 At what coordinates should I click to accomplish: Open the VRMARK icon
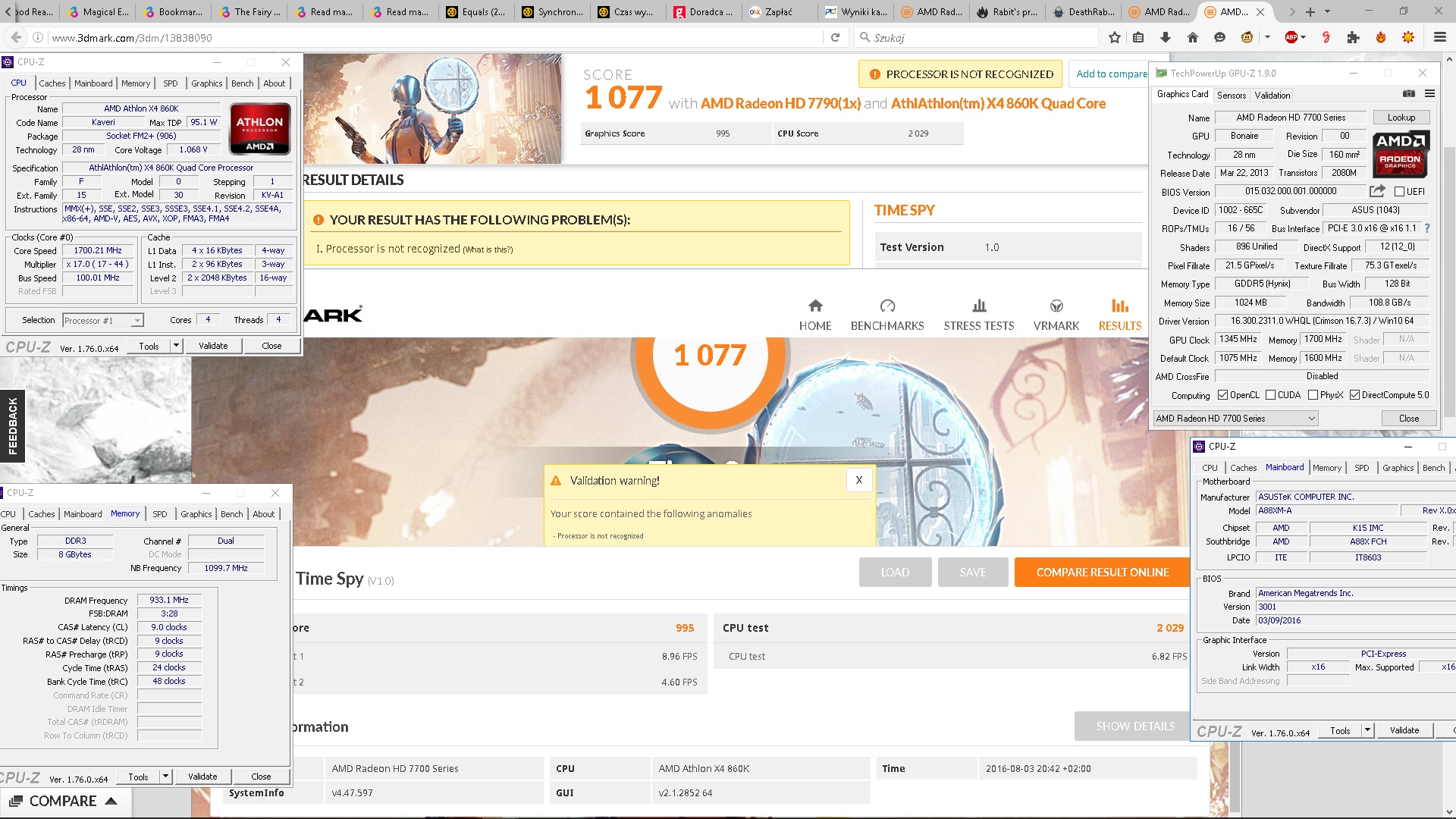[1056, 306]
